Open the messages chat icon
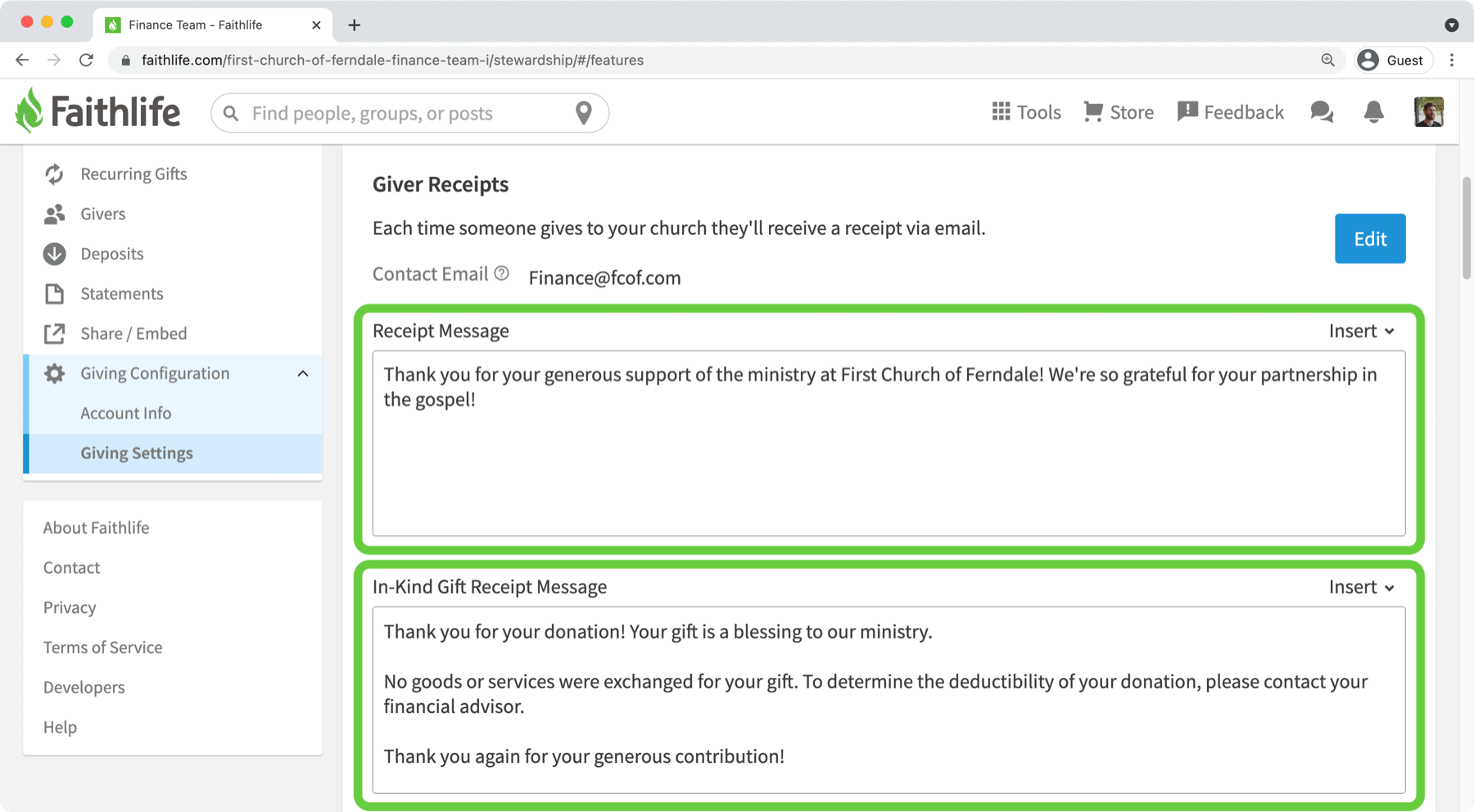The width and height of the screenshot is (1474, 812). [1322, 112]
